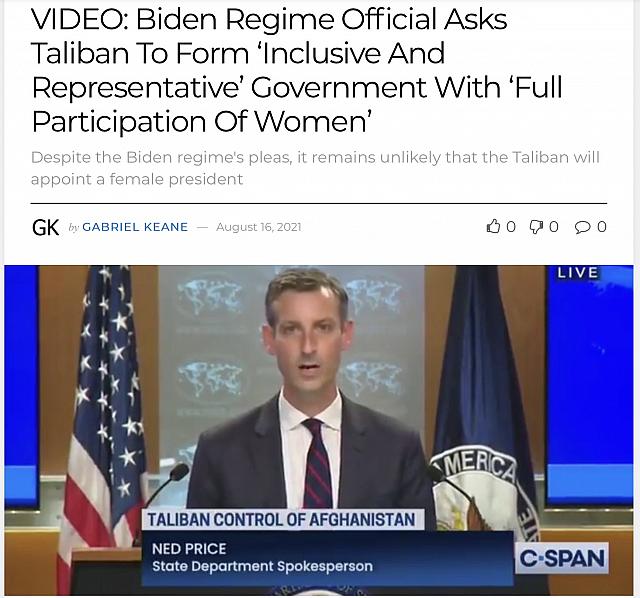Click the gray article subtitle text
640x598 pixels.
point(315,168)
